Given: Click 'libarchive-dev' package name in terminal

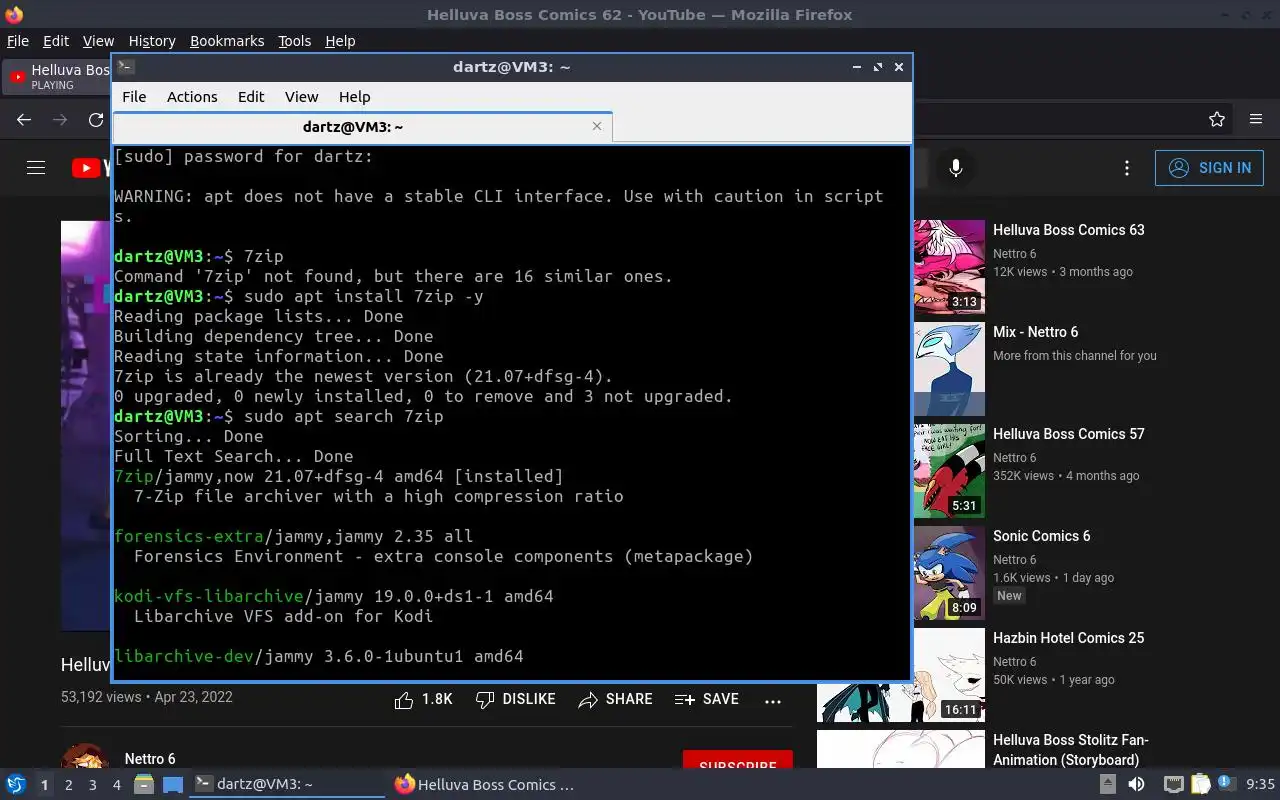Looking at the screenshot, I should (184, 656).
